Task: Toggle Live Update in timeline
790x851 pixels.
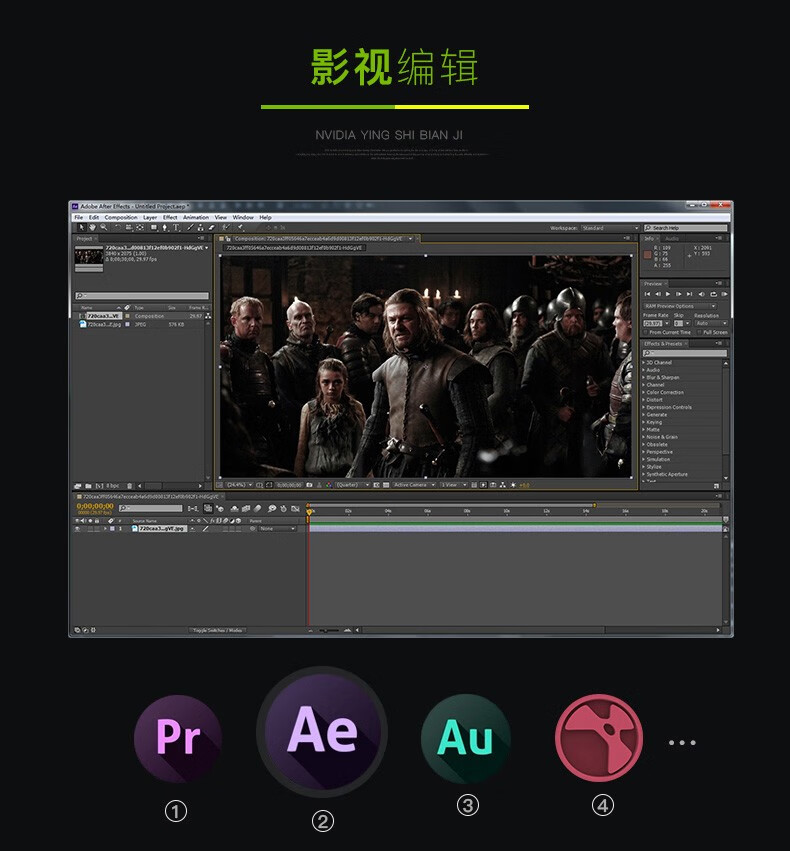Action: [207, 509]
